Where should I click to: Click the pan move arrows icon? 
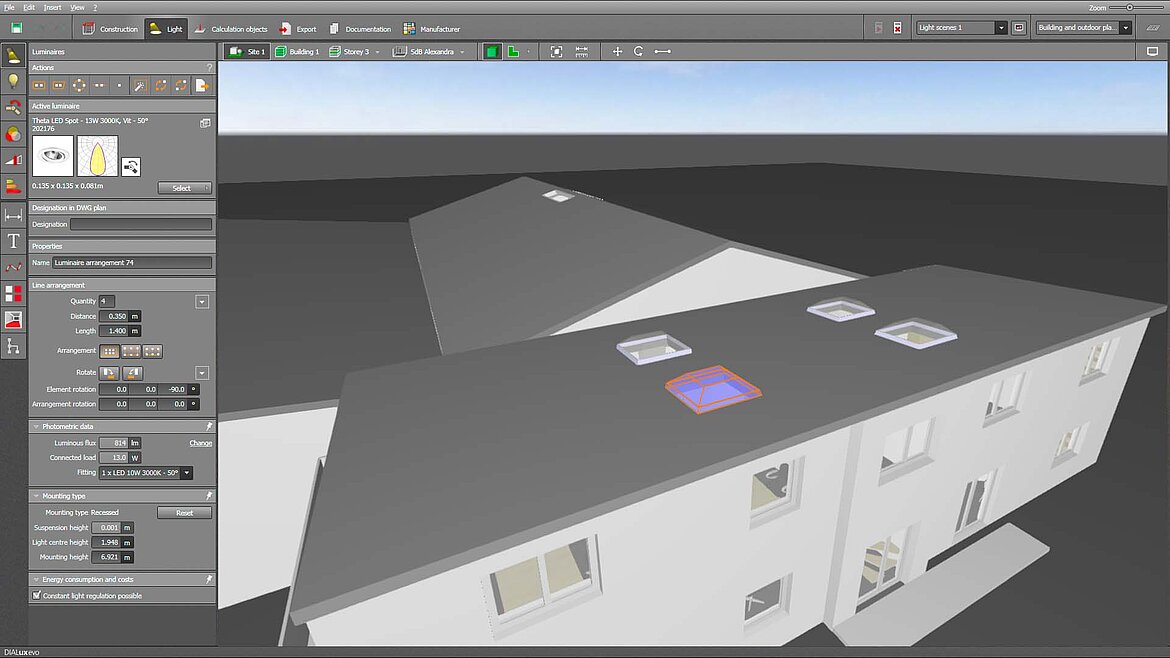point(617,51)
